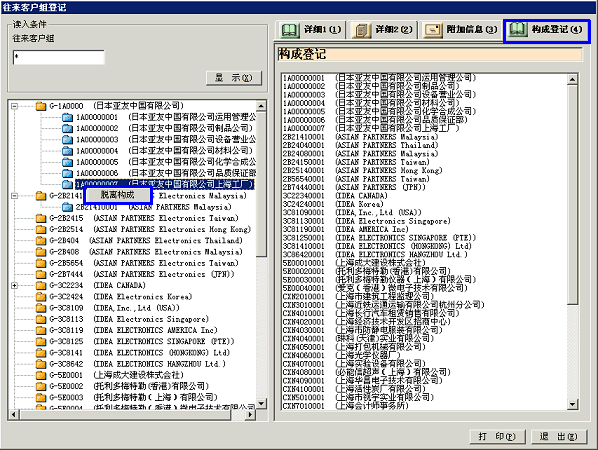Click the 显示 button

pyautogui.click(x=234, y=78)
